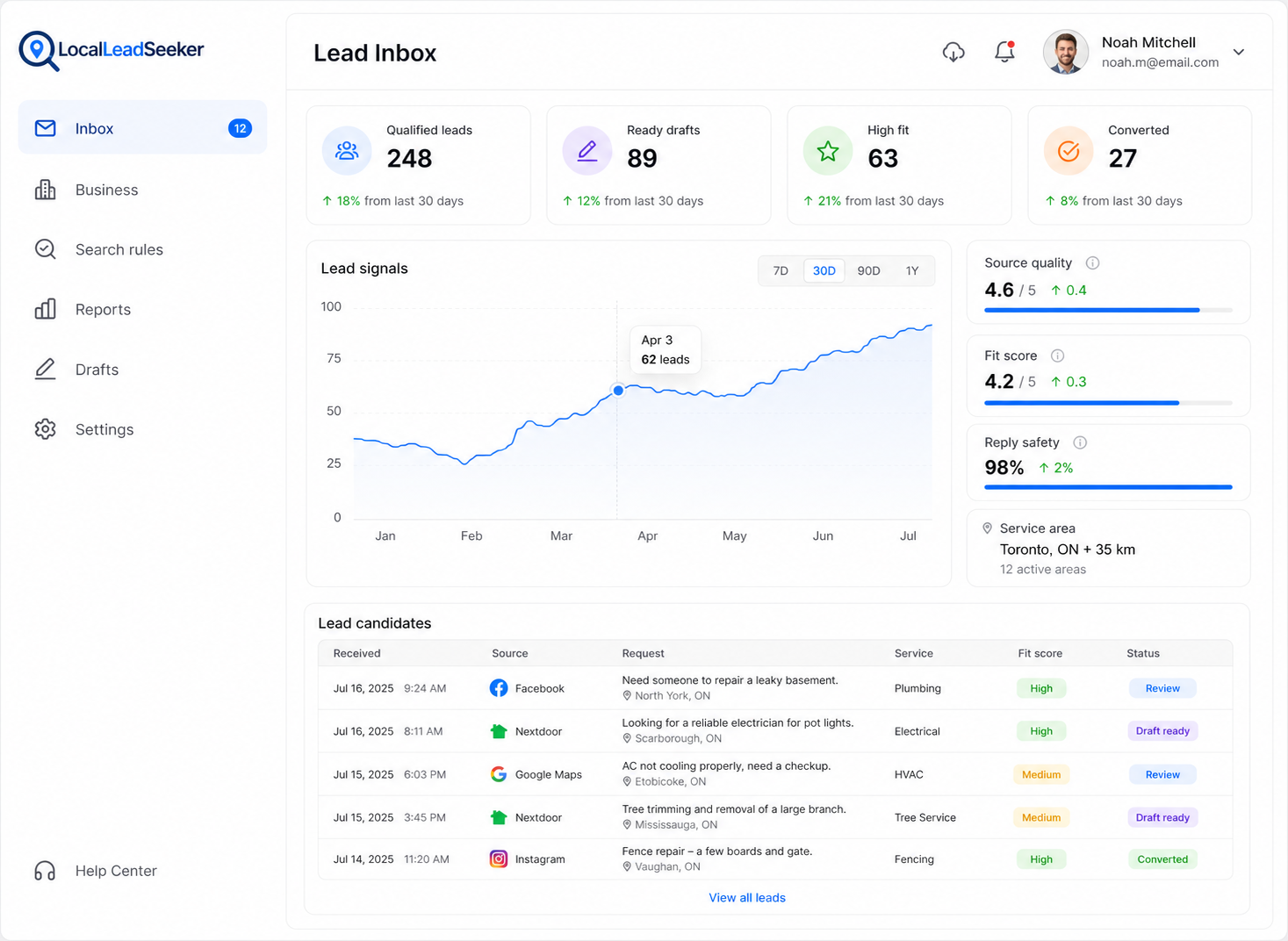This screenshot has width=1288, height=941.
Task: Click the LocalLeadSeeker logo icon
Action: tap(39, 51)
